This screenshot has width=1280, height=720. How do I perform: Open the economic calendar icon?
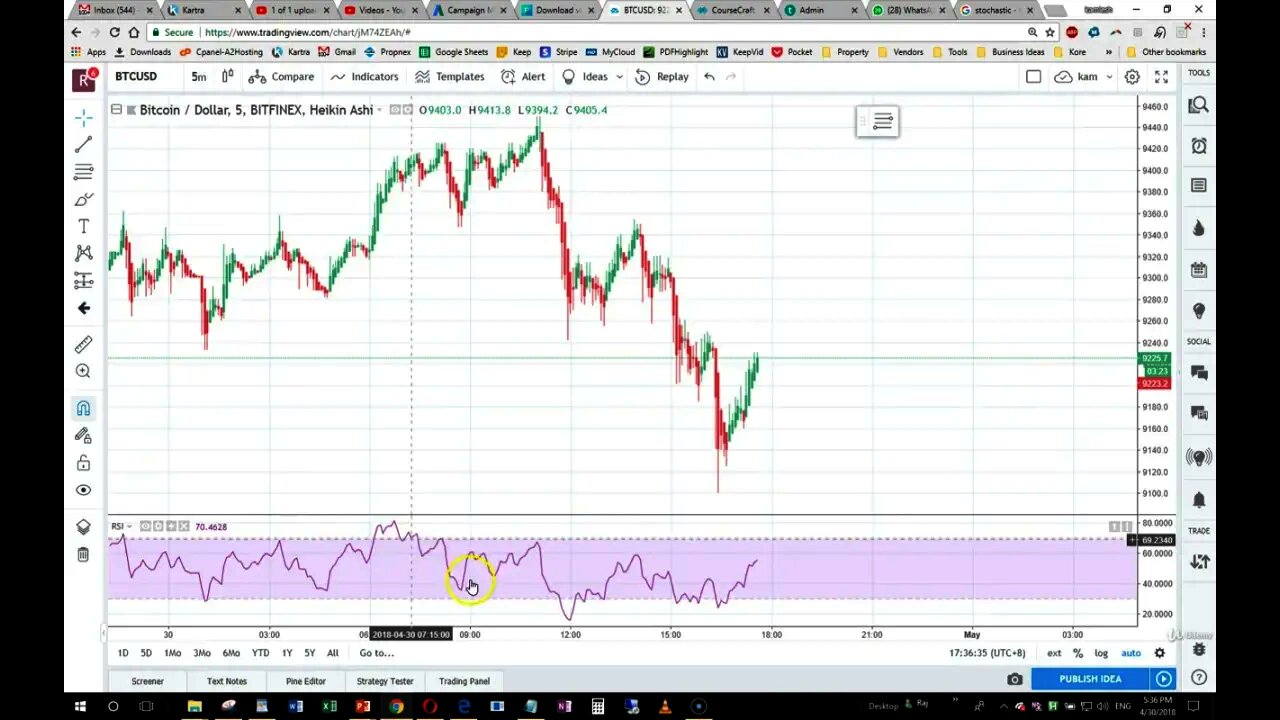click(x=1198, y=270)
